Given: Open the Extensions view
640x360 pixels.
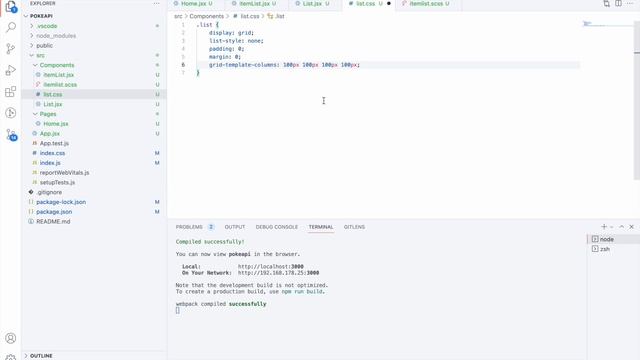Looking at the screenshot, I should click(x=11, y=91).
